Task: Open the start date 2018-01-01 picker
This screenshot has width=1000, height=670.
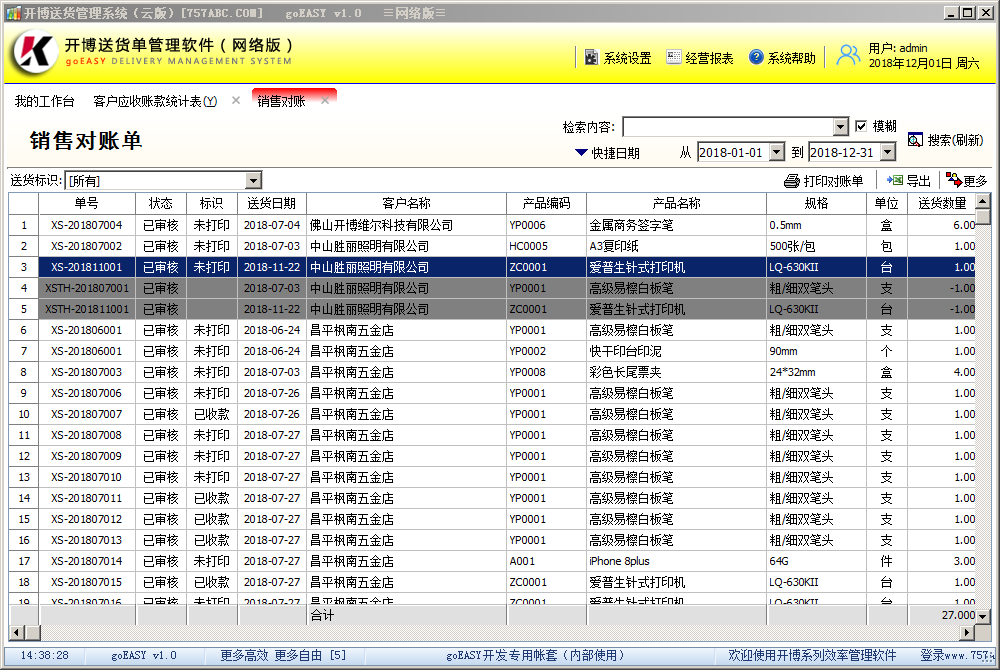Action: pyautogui.click(x=777, y=153)
